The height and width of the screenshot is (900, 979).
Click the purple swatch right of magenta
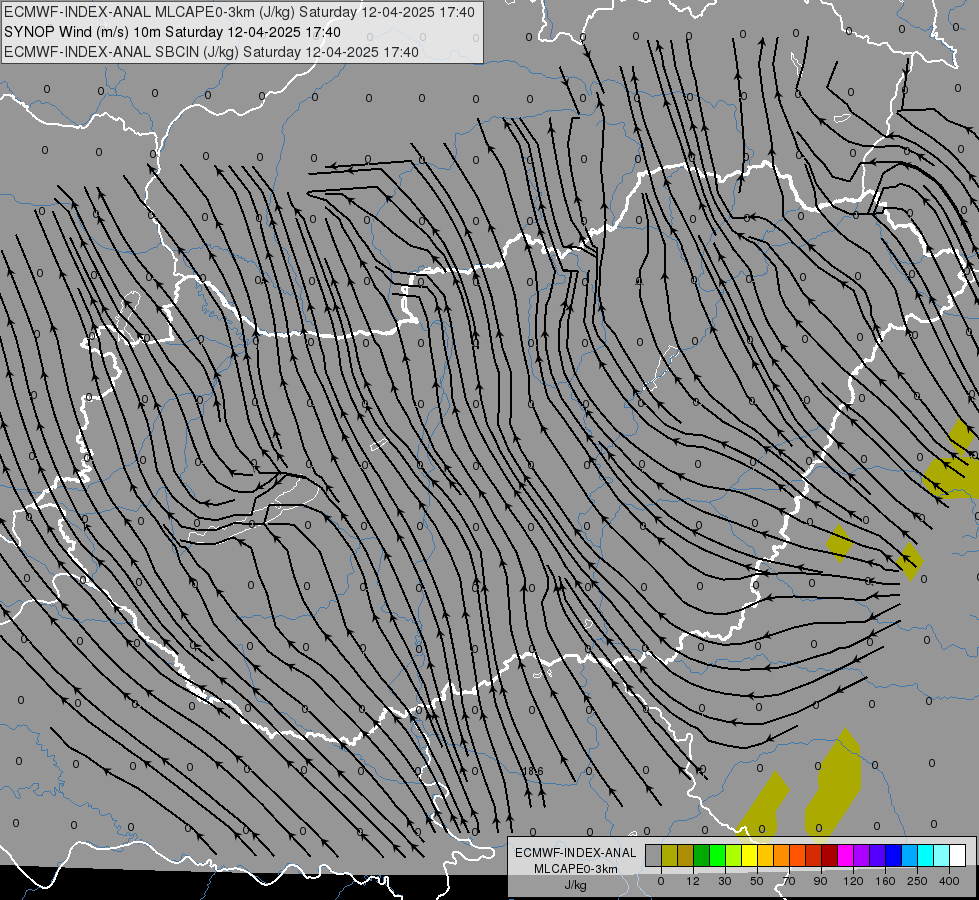[x=861, y=856]
